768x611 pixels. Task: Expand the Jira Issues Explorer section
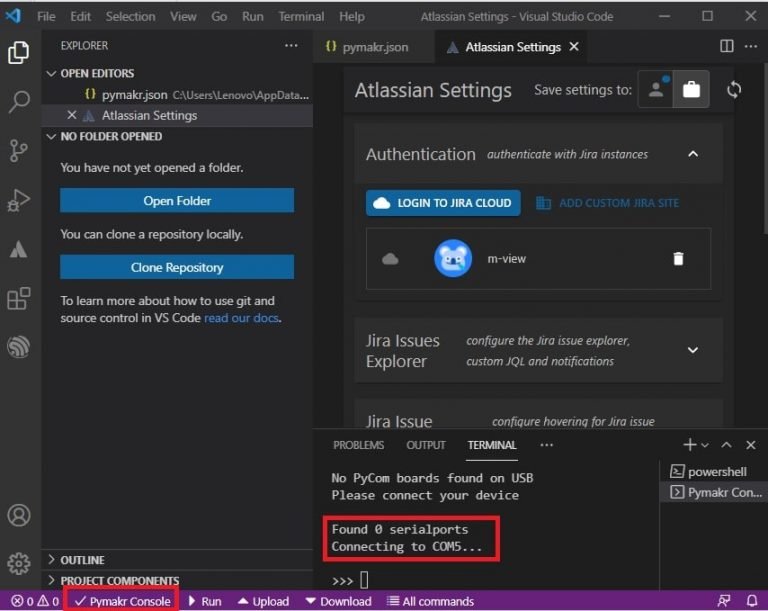pos(693,350)
